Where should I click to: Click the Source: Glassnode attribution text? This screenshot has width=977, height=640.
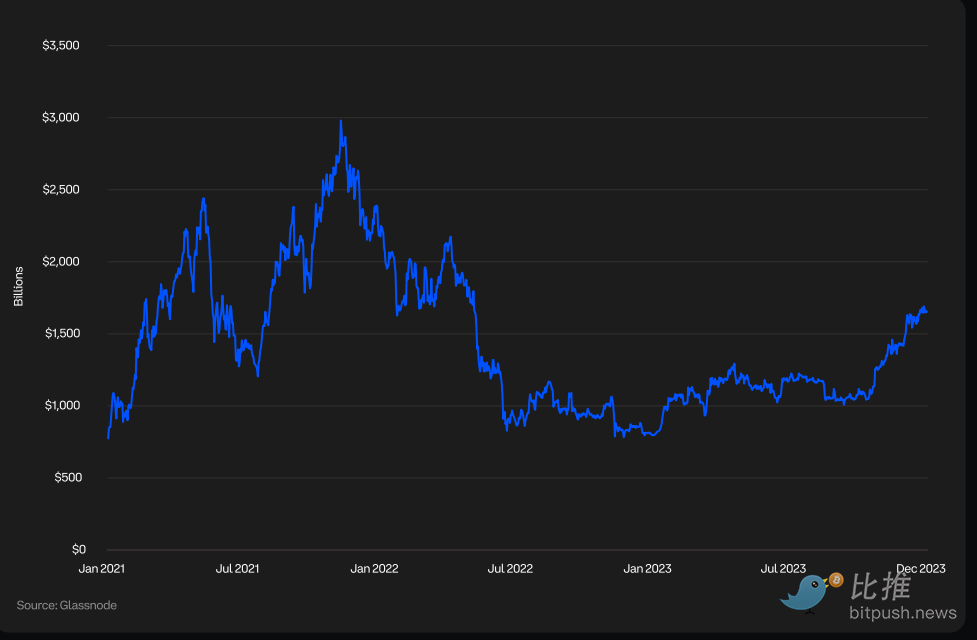click(66, 605)
